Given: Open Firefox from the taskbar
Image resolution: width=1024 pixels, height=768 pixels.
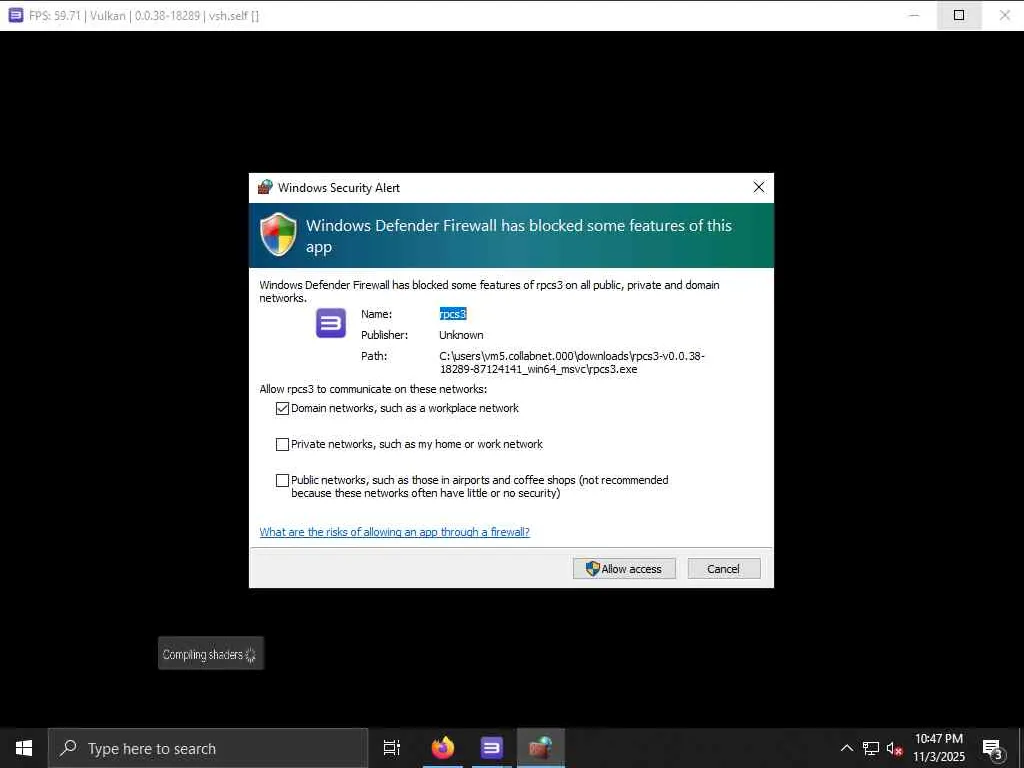Looking at the screenshot, I should tap(443, 748).
